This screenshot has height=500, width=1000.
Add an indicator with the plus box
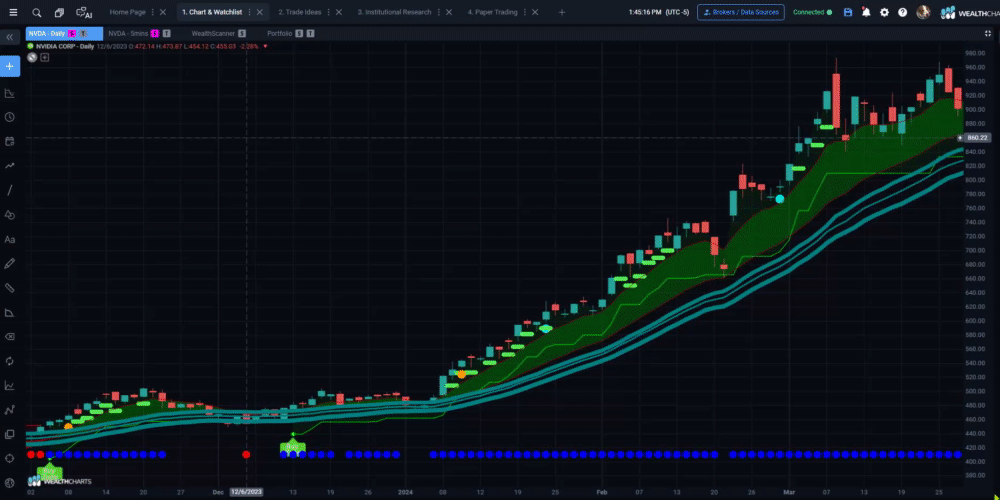coord(45,57)
